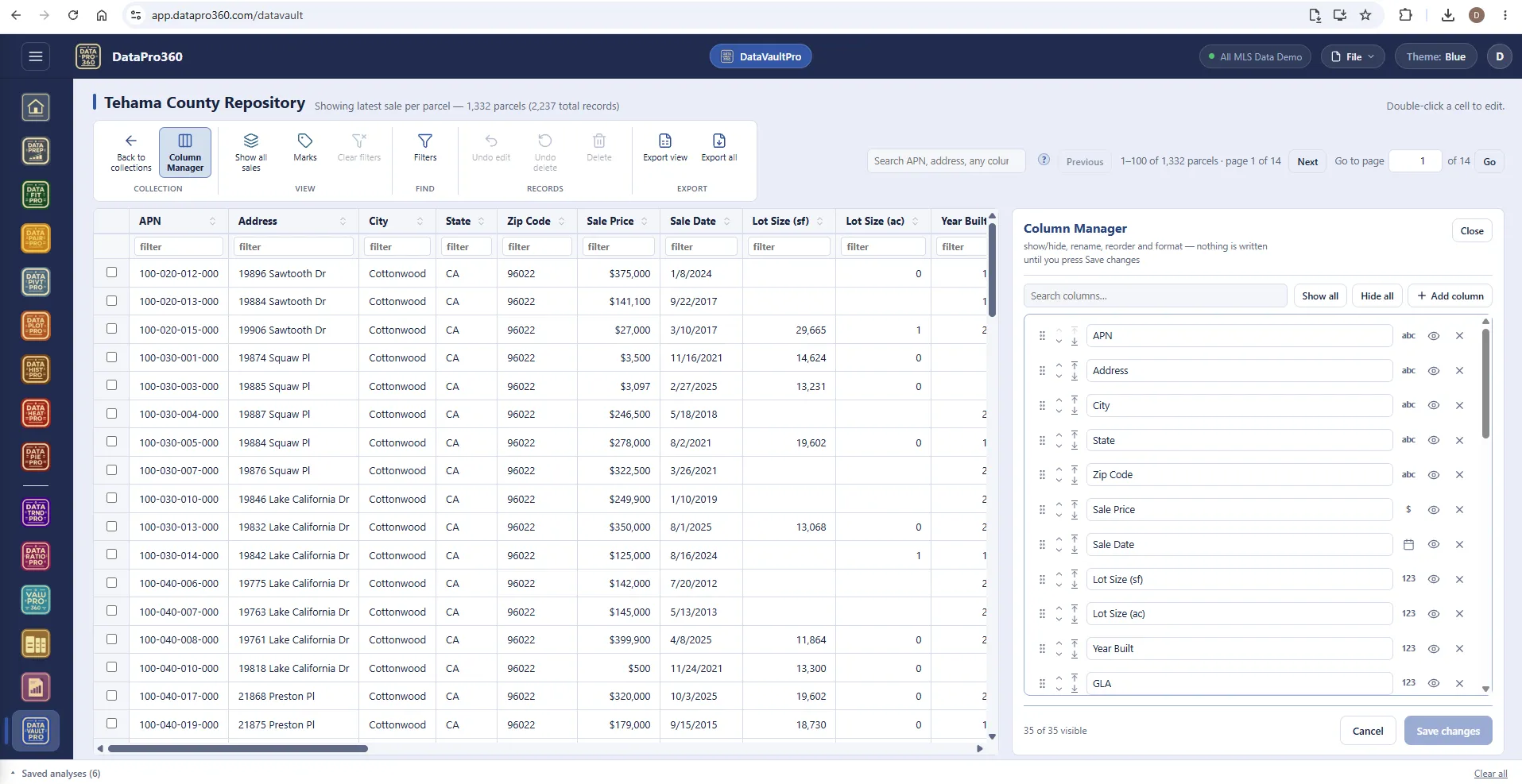Screen dimensions: 1522x784
Task: Open Theme: Blue selector
Action: [1435, 56]
